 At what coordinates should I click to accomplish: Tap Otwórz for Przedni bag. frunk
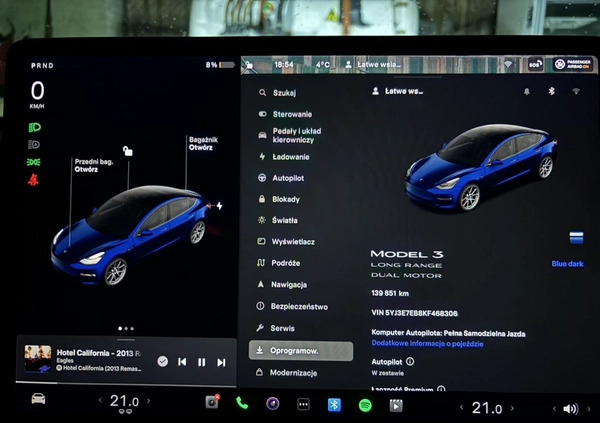(x=86, y=170)
